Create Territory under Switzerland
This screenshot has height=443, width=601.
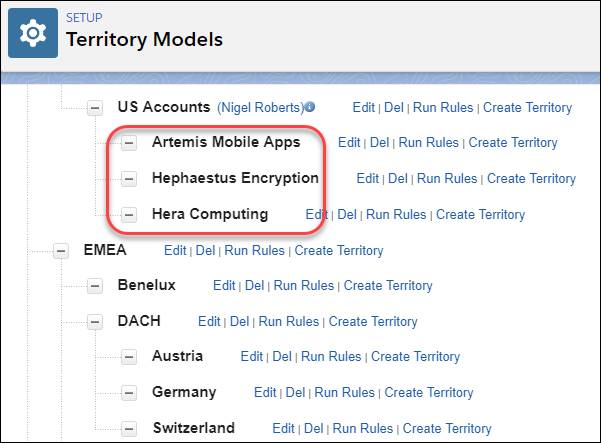click(447, 428)
